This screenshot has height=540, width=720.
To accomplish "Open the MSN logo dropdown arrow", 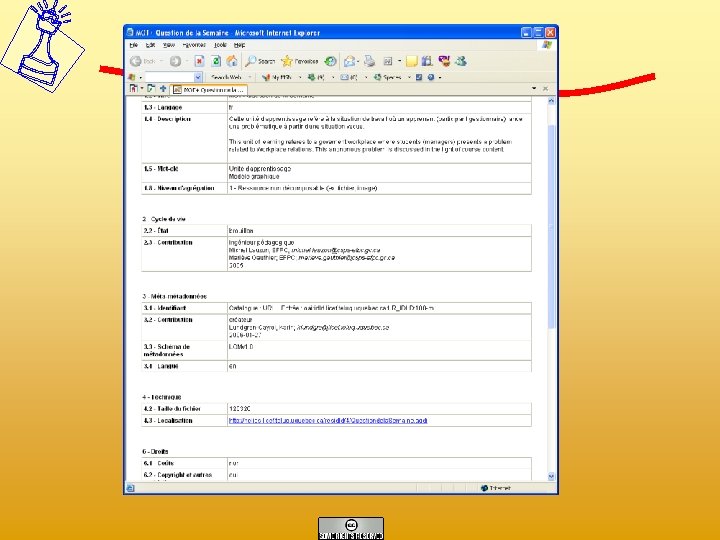I will click(140, 77).
